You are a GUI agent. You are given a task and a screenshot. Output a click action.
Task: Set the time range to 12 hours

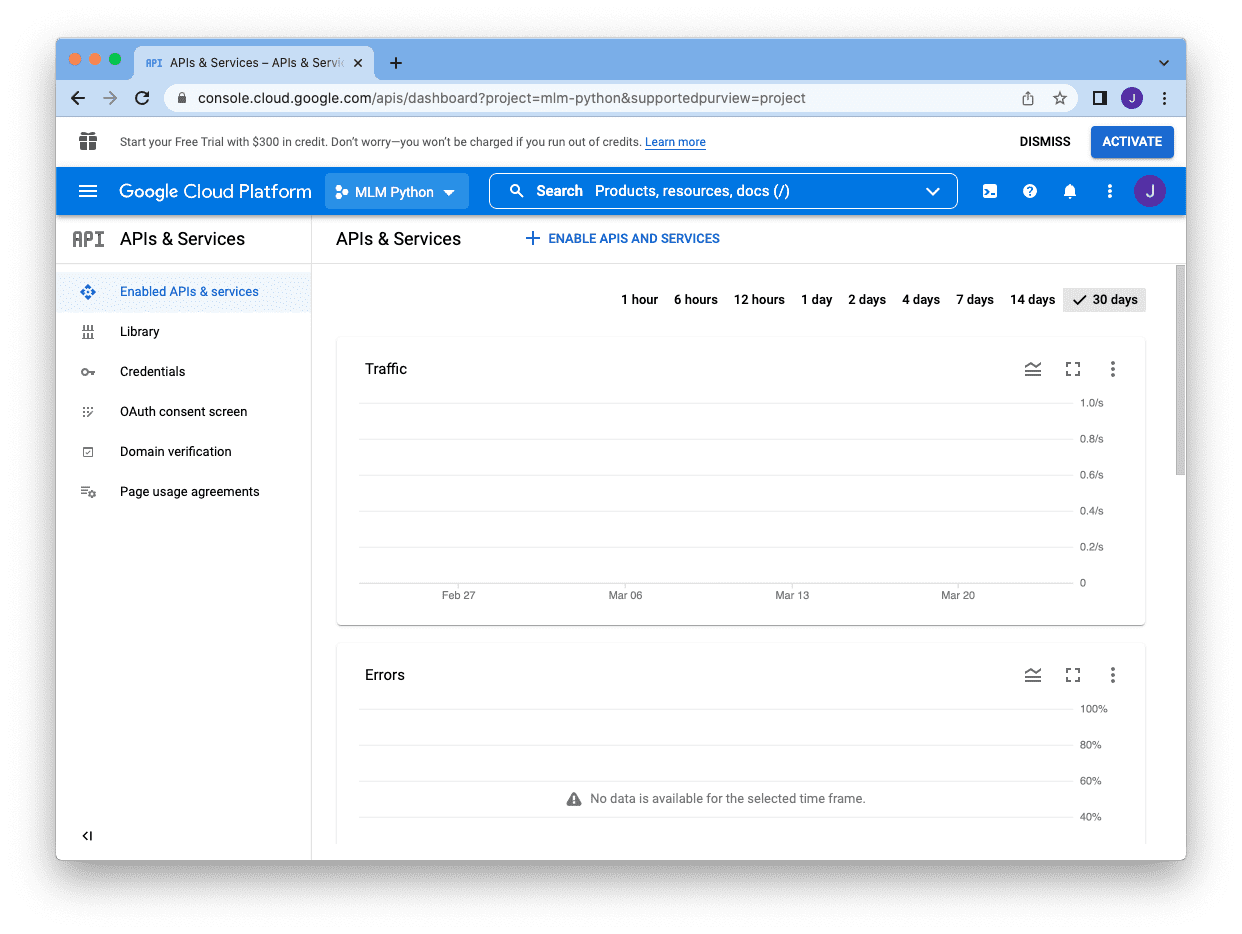pyautogui.click(x=759, y=300)
